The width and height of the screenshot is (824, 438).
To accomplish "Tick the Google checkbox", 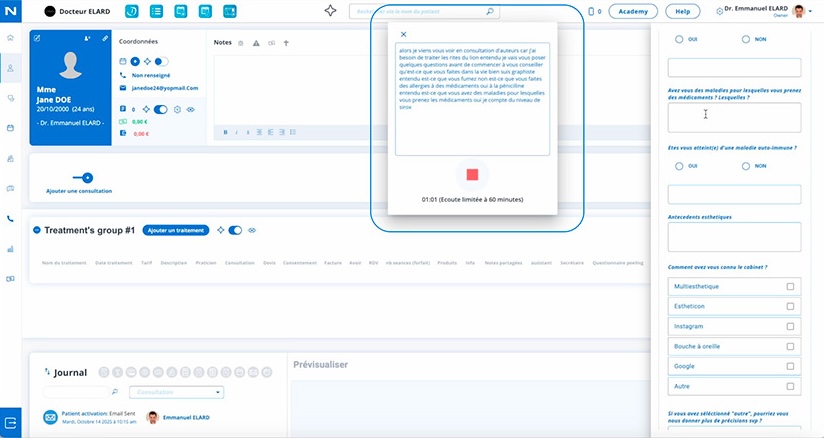I will click(790, 366).
